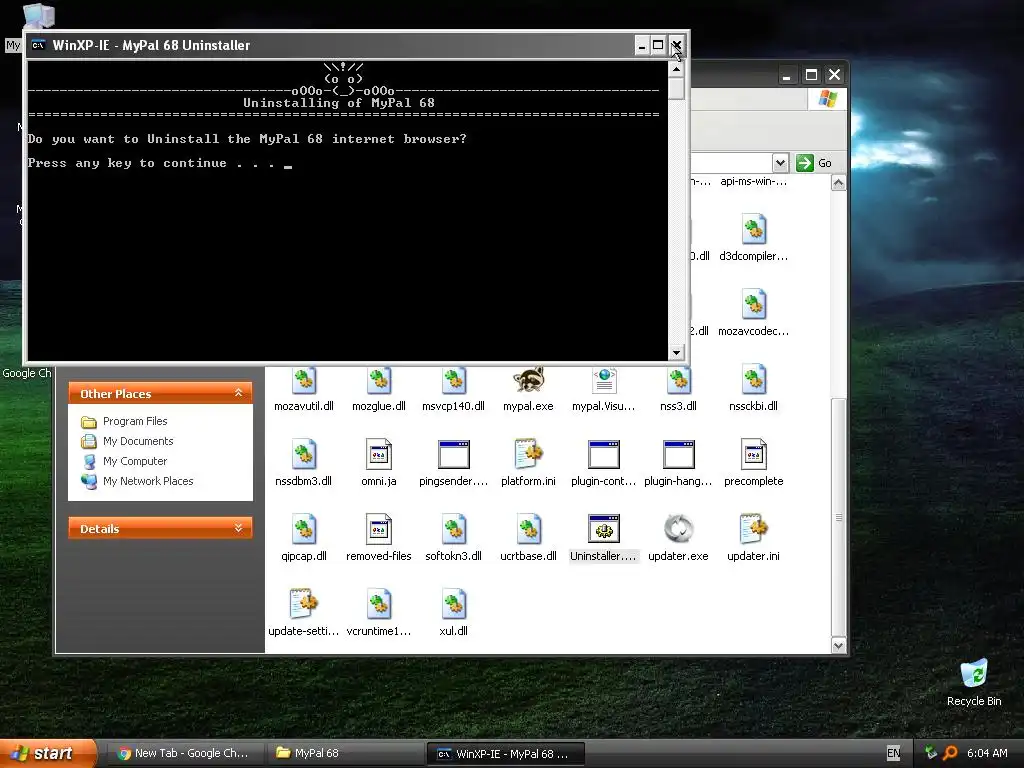Select the update-setti... file icon
The image size is (1024, 768).
pyautogui.click(x=304, y=604)
